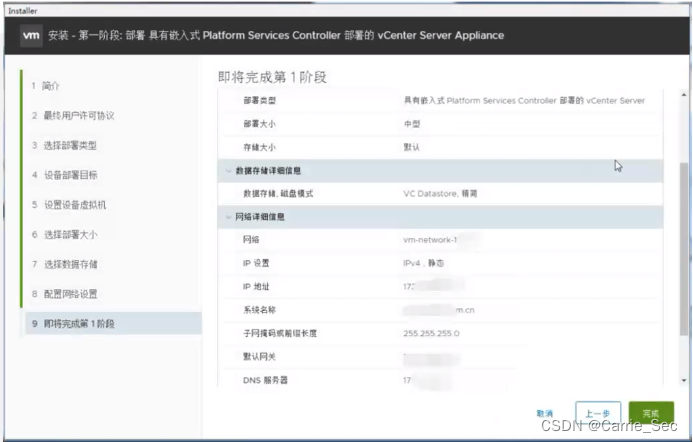Click the 部署大小 value 中型
The height and width of the screenshot is (442, 693).
(412, 124)
